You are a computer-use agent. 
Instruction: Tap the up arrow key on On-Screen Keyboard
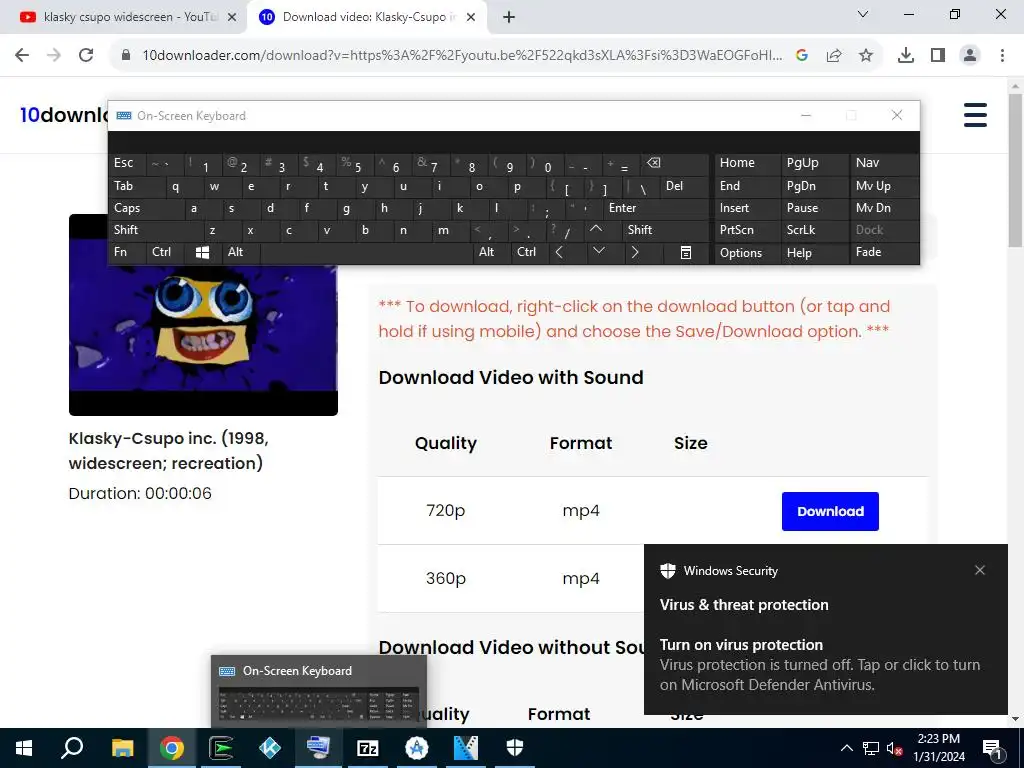point(596,229)
